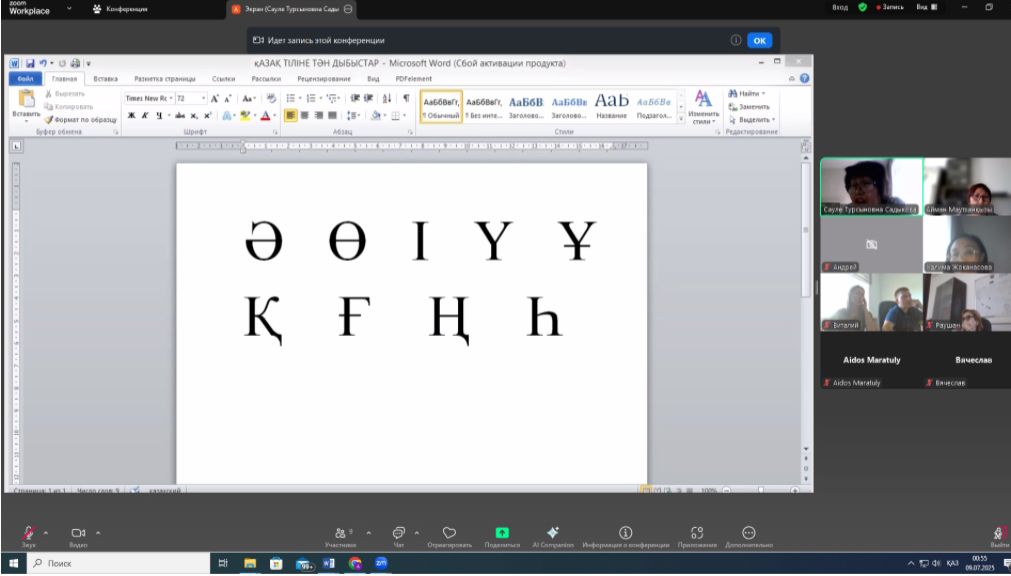
Task: Click the Word zoom level slider
Action: [x=761, y=490]
